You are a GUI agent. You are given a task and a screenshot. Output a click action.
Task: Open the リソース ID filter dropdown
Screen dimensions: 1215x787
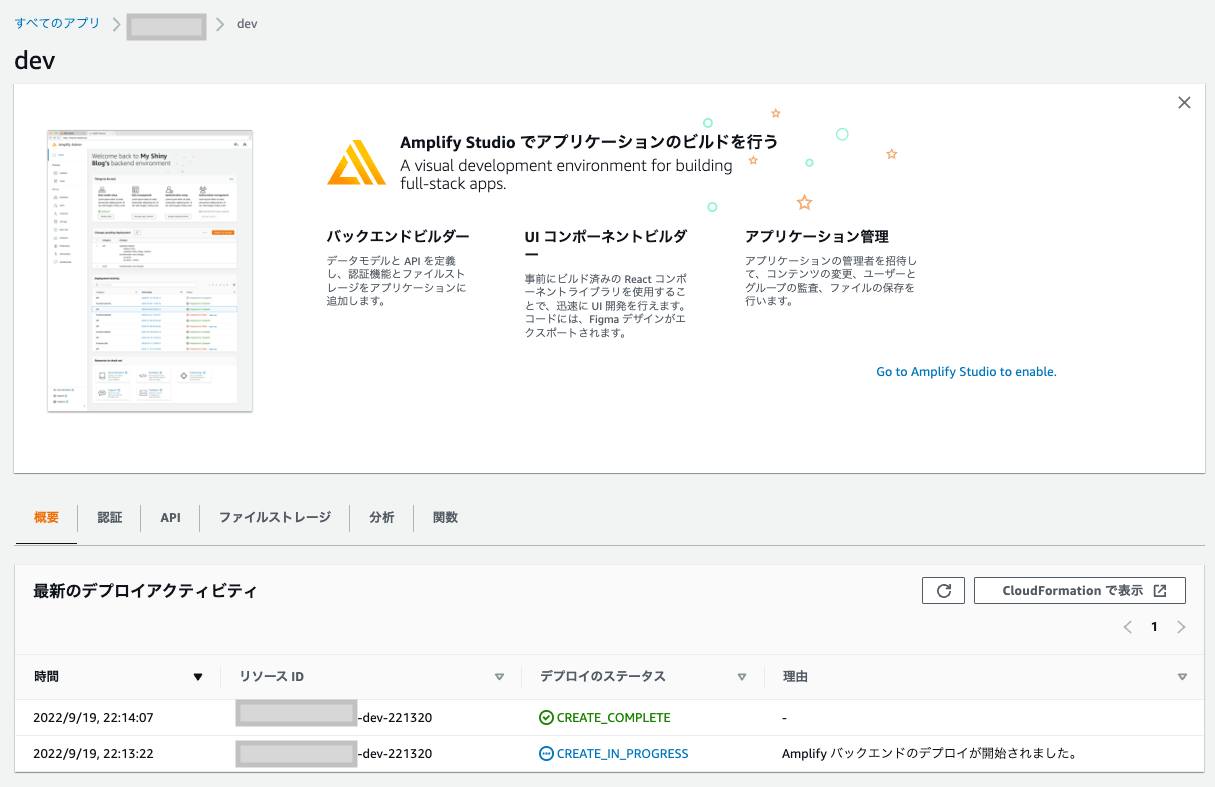coord(499,676)
